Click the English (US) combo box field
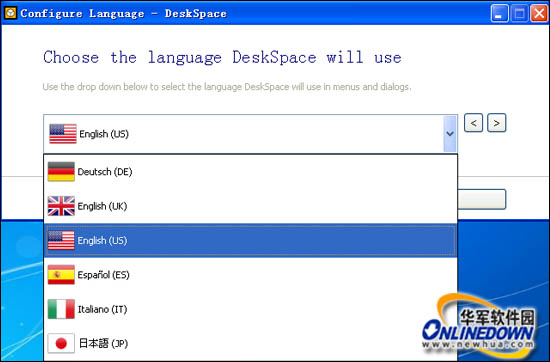Image resolution: width=550 pixels, height=362 pixels. tap(250, 134)
